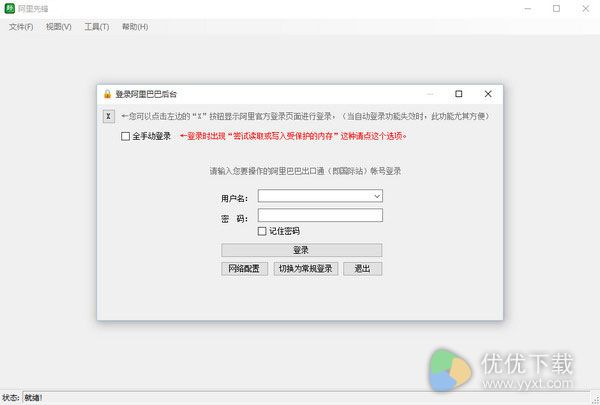Maximize the main application window
The height and width of the screenshot is (405, 600).
[x=556, y=8]
